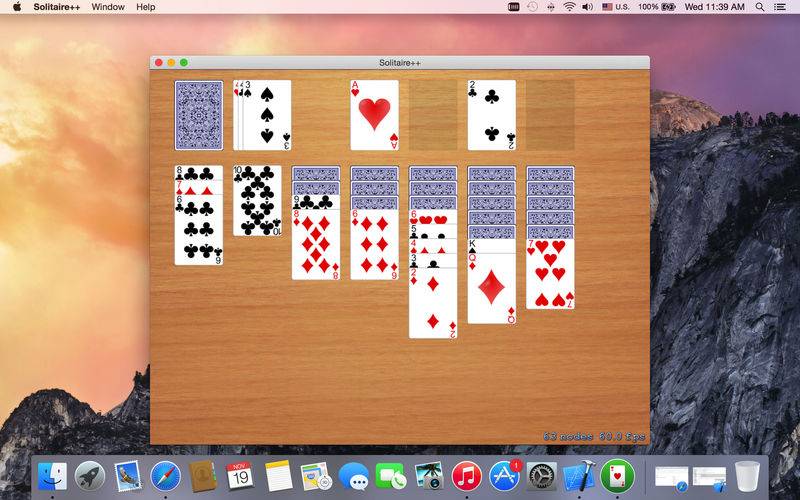Pick the black 3 in the fifth column
The width and height of the screenshot is (800, 500).
click(x=433, y=261)
